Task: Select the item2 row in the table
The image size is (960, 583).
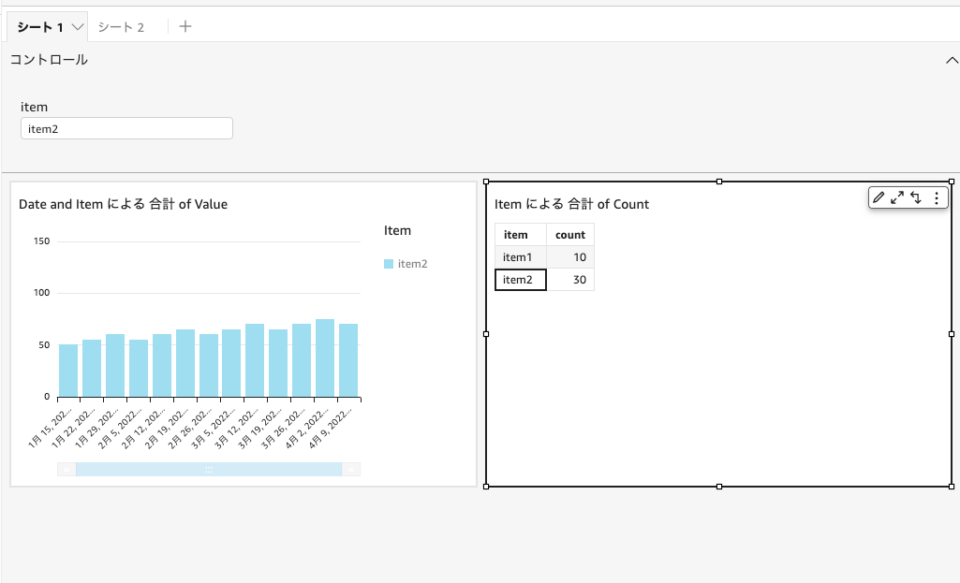Action: click(520, 279)
